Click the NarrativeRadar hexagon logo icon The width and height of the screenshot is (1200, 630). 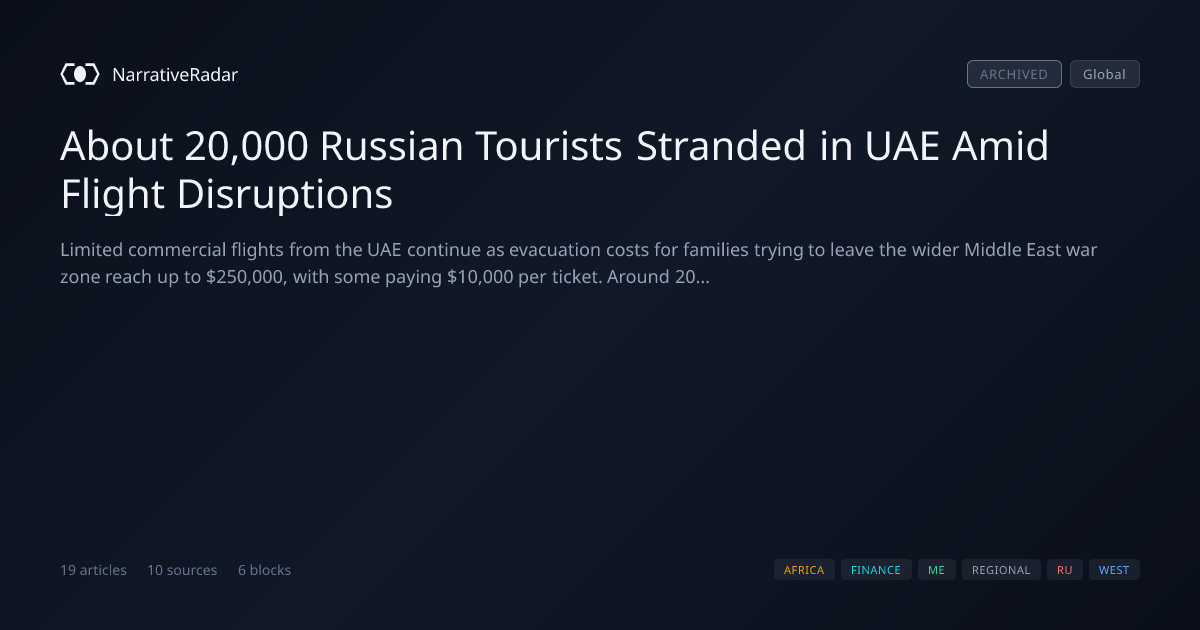click(x=80, y=74)
